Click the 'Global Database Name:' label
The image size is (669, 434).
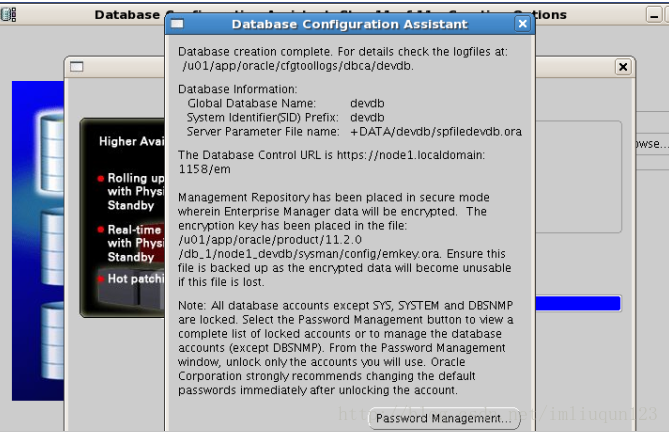[252, 103]
